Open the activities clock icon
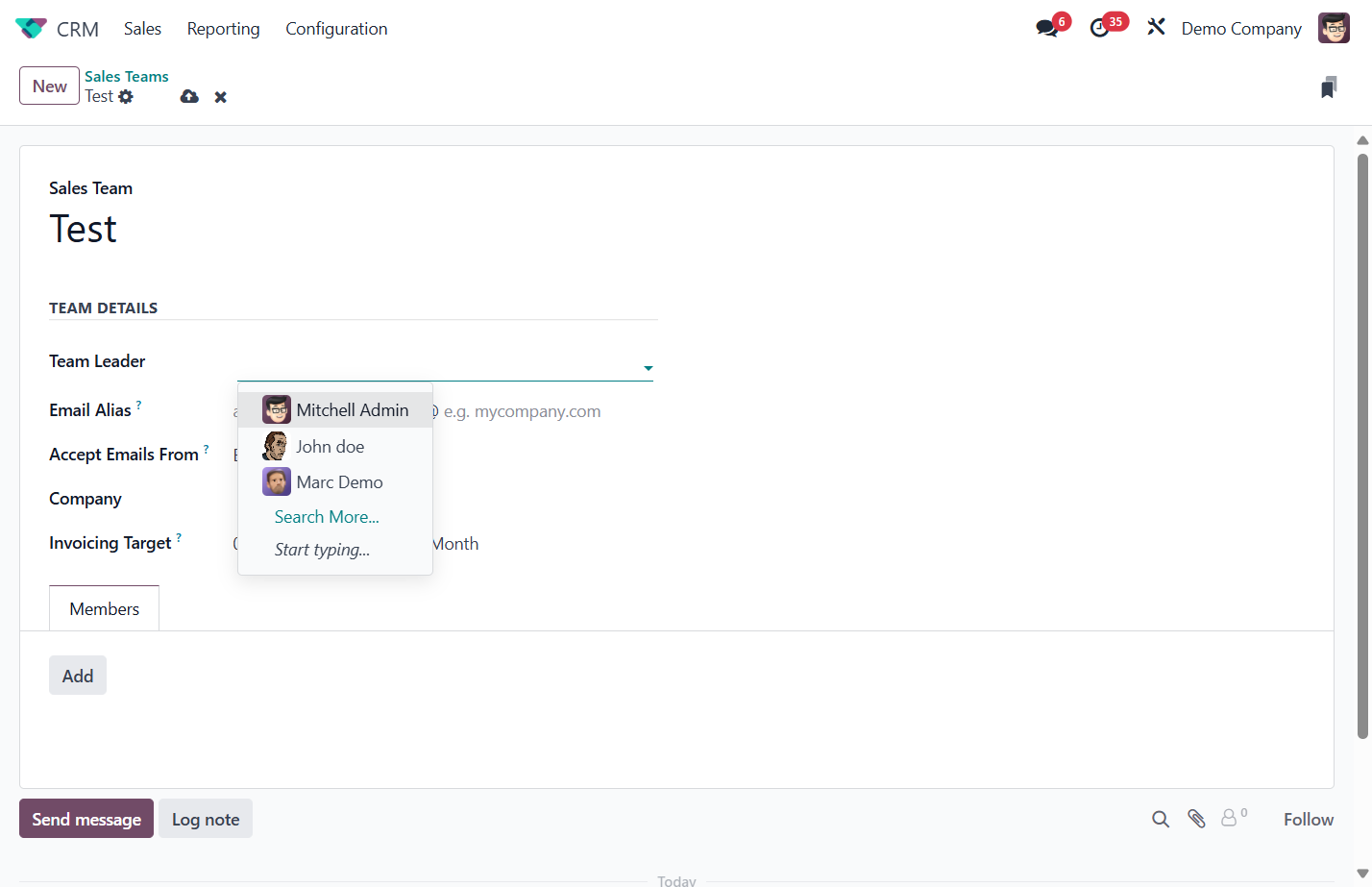Screen dimensions: 1372x887 coord(1100,28)
